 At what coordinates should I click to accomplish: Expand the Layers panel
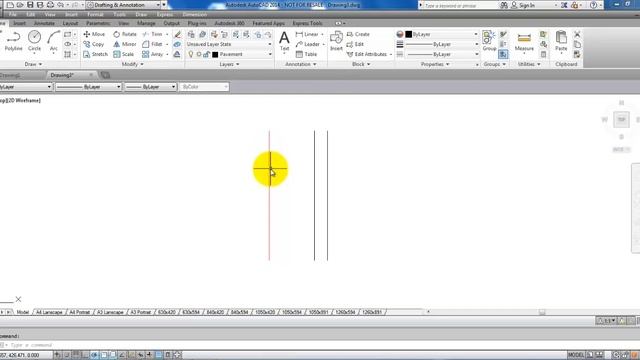(229, 64)
